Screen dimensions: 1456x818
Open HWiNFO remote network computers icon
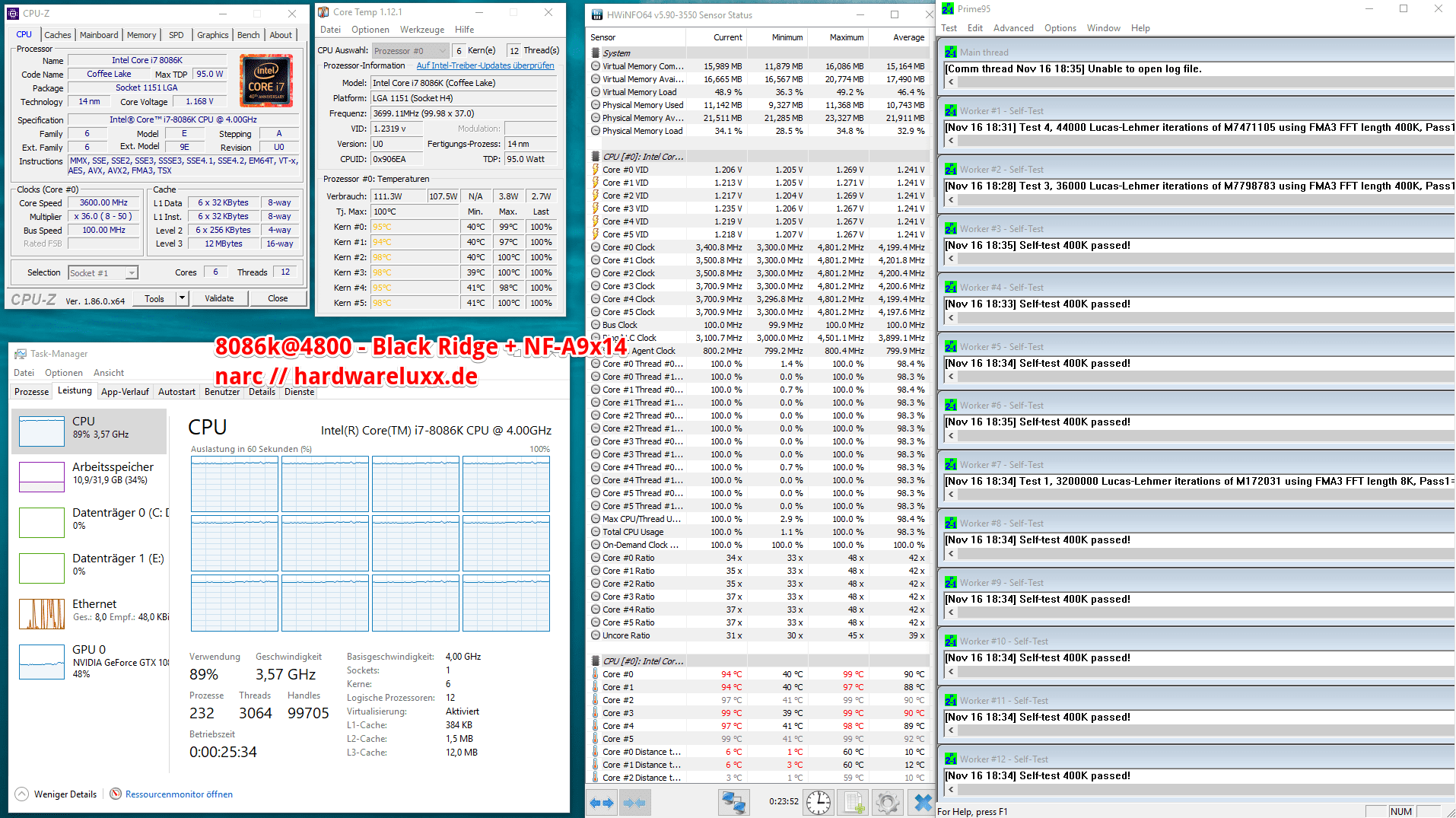pos(734,803)
